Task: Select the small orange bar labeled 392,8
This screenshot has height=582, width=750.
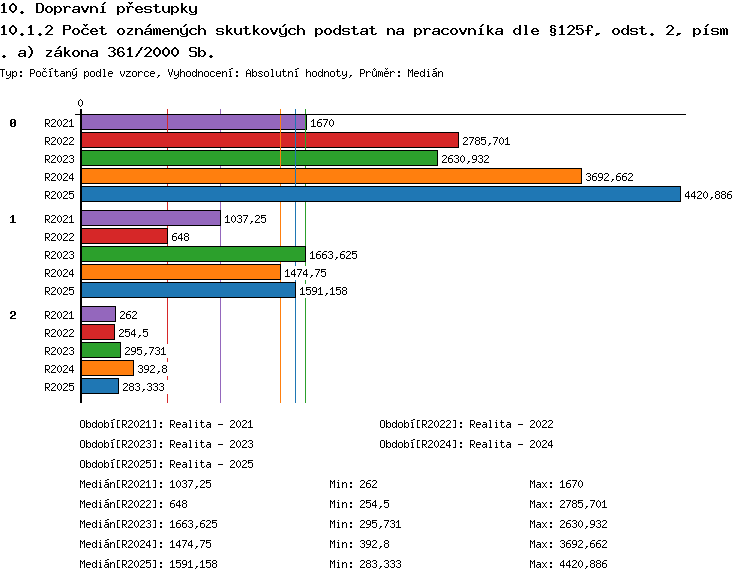Action: tap(108, 368)
